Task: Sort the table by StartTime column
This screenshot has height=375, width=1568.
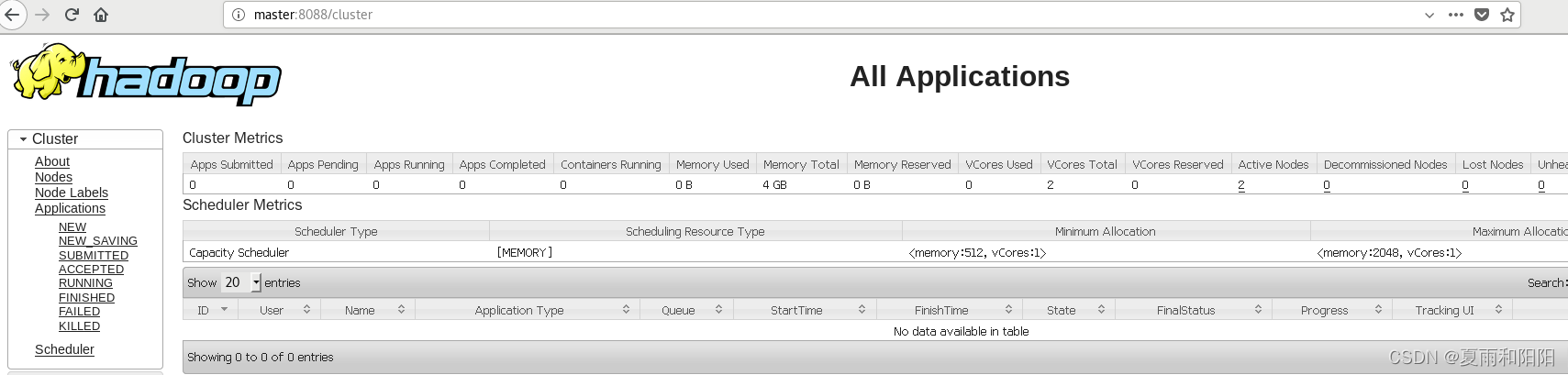Action: [804, 310]
